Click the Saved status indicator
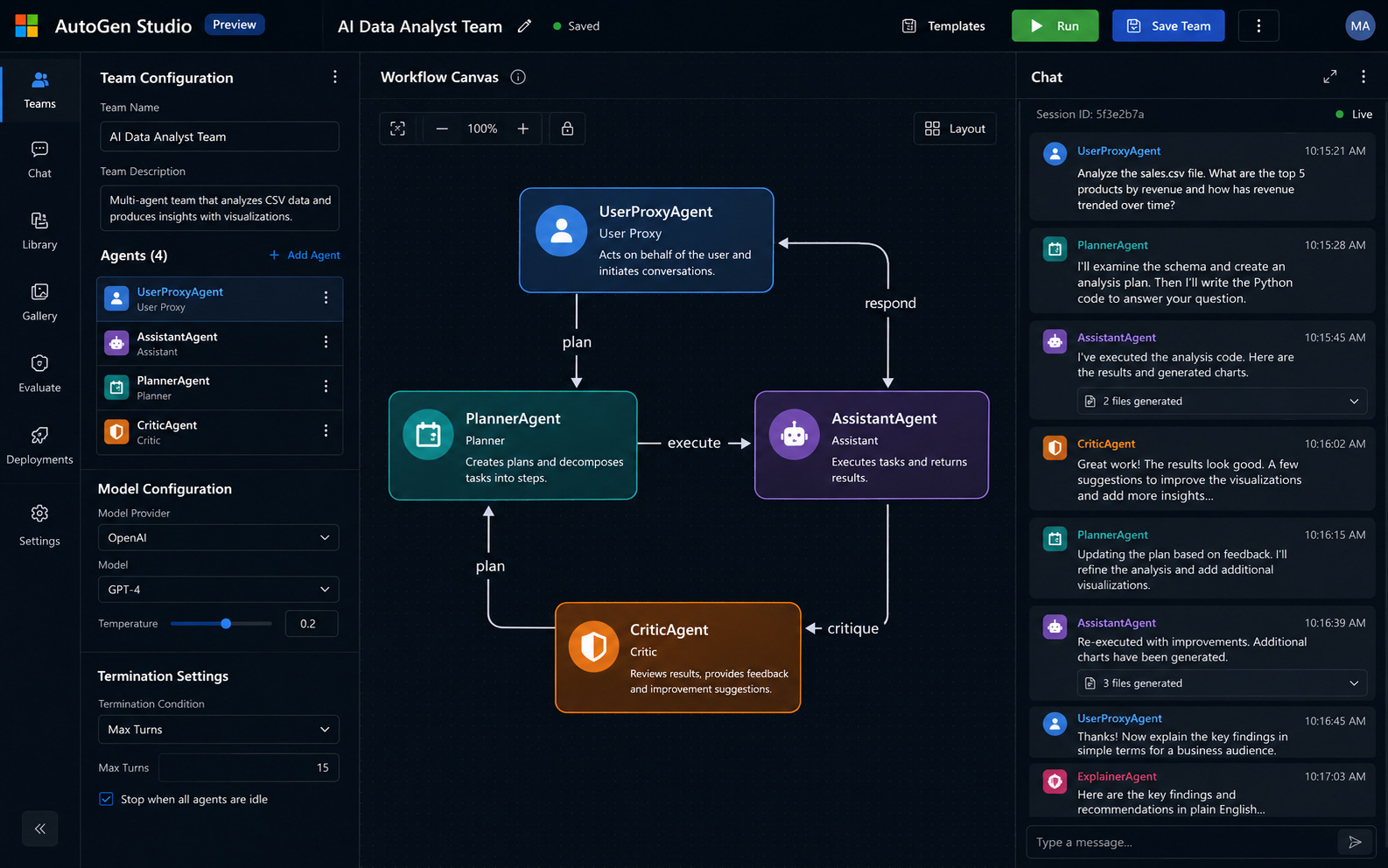 pos(576,26)
